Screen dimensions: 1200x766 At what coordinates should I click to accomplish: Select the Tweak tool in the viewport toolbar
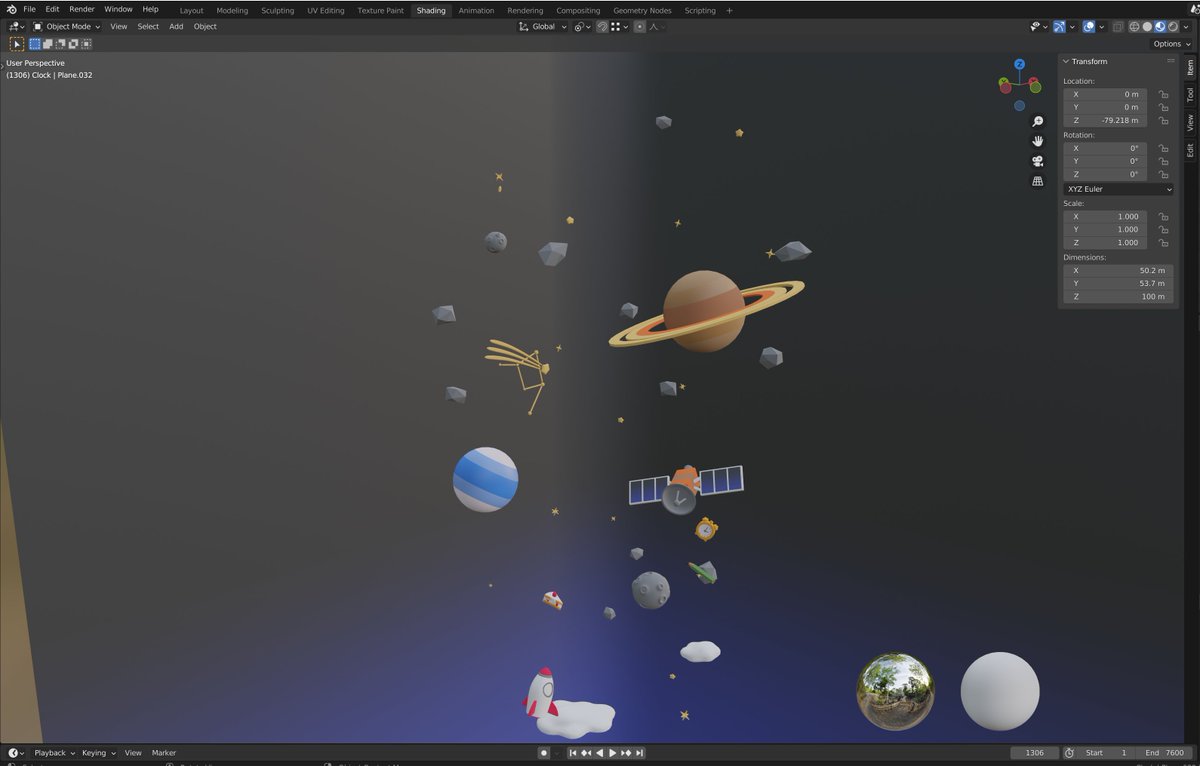click(x=16, y=44)
